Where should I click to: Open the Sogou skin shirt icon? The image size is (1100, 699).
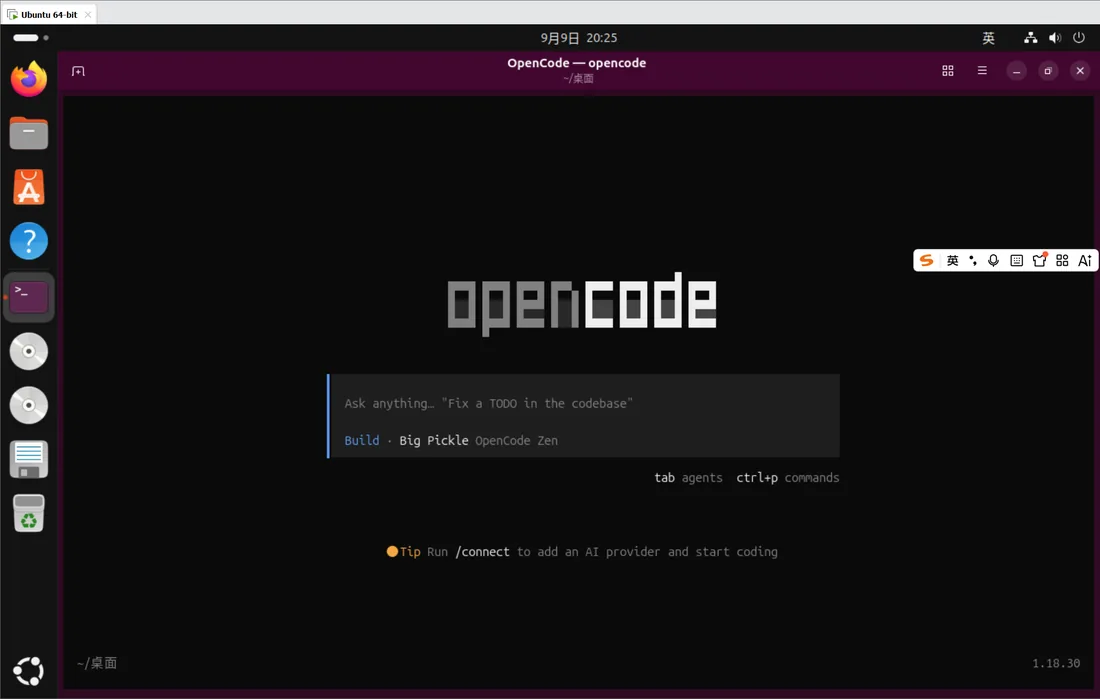click(1040, 260)
